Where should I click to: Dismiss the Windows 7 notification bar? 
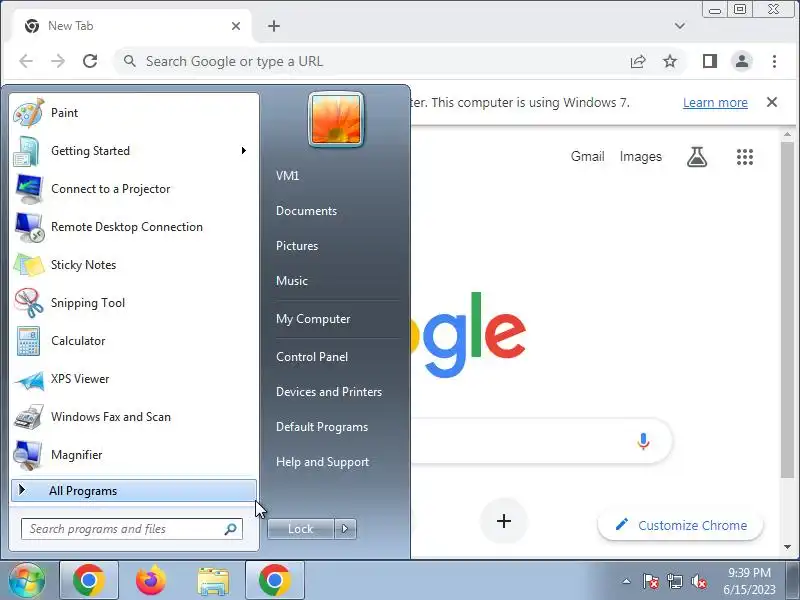click(x=772, y=102)
